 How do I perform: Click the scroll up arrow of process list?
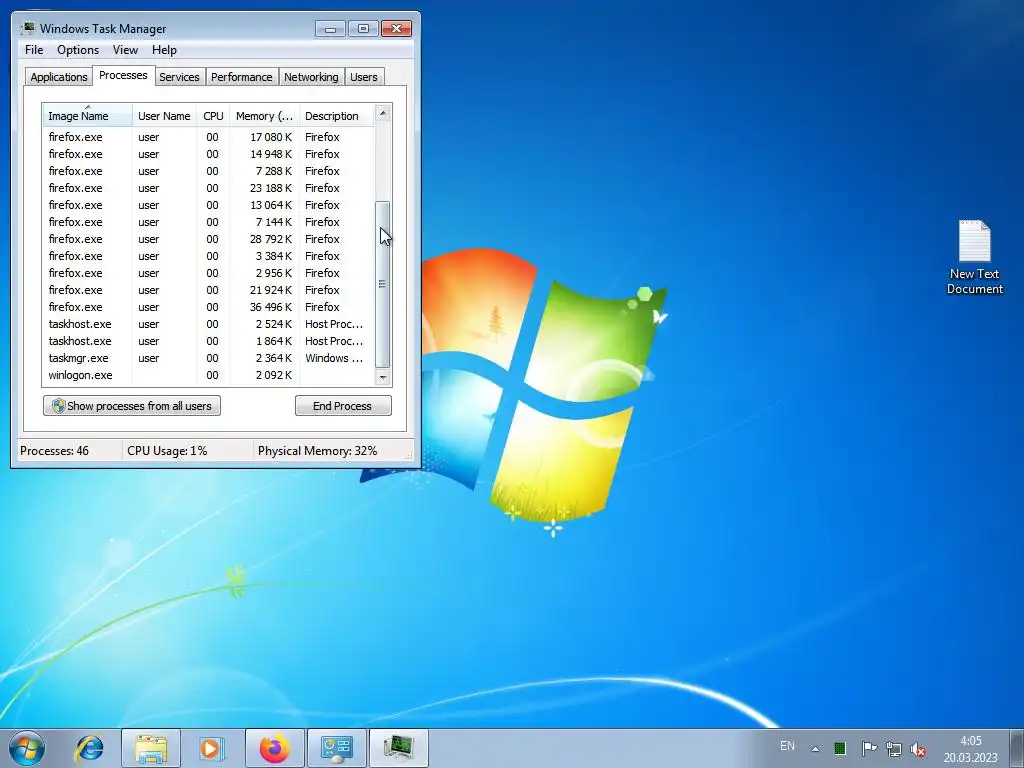pyautogui.click(x=383, y=113)
